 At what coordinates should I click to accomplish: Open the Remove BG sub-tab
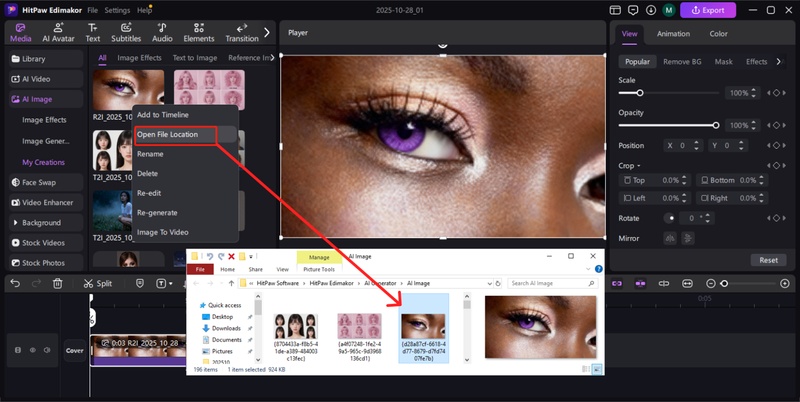[x=682, y=61]
